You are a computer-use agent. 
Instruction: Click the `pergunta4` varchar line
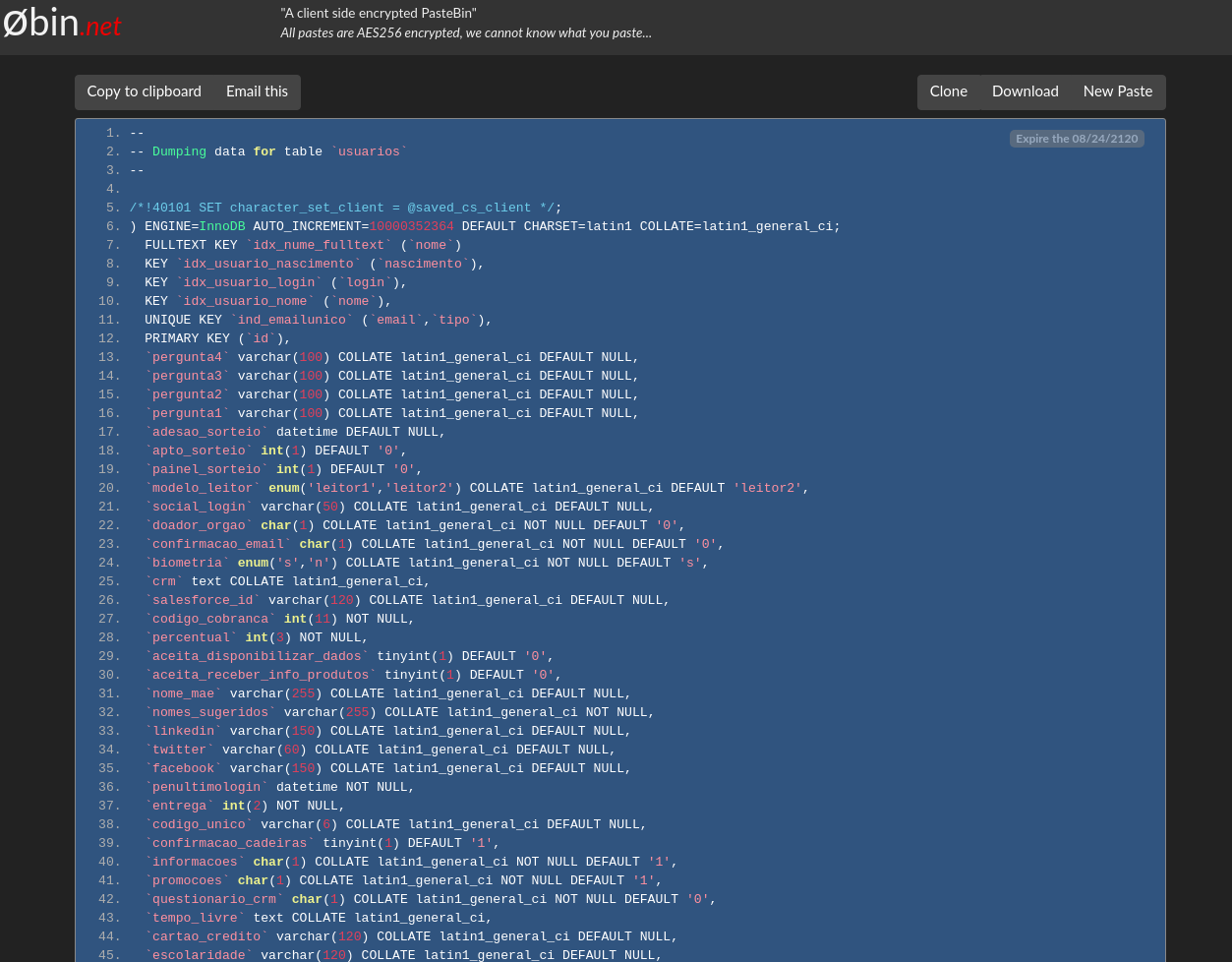click(392, 357)
